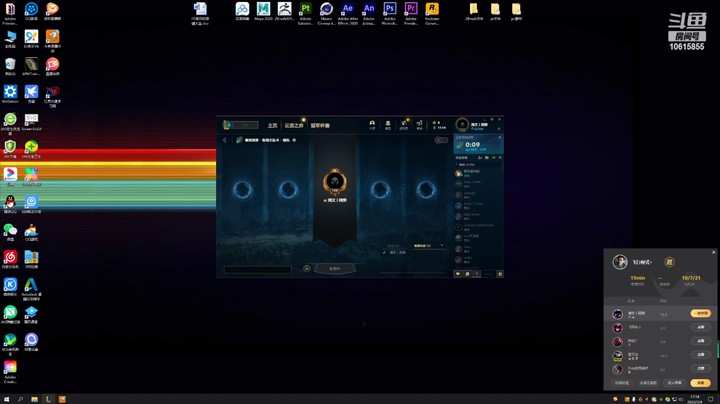Open NetEase Cloud Music desktop shortcut
This screenshot has height=404, width=720.
click(10, 259)
